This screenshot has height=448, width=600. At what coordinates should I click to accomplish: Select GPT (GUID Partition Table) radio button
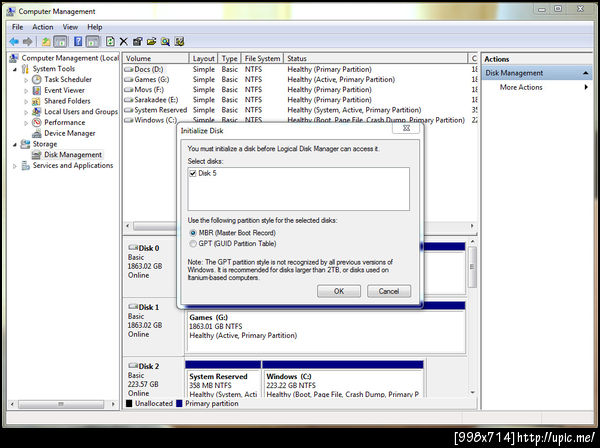(x=193, y=244)
